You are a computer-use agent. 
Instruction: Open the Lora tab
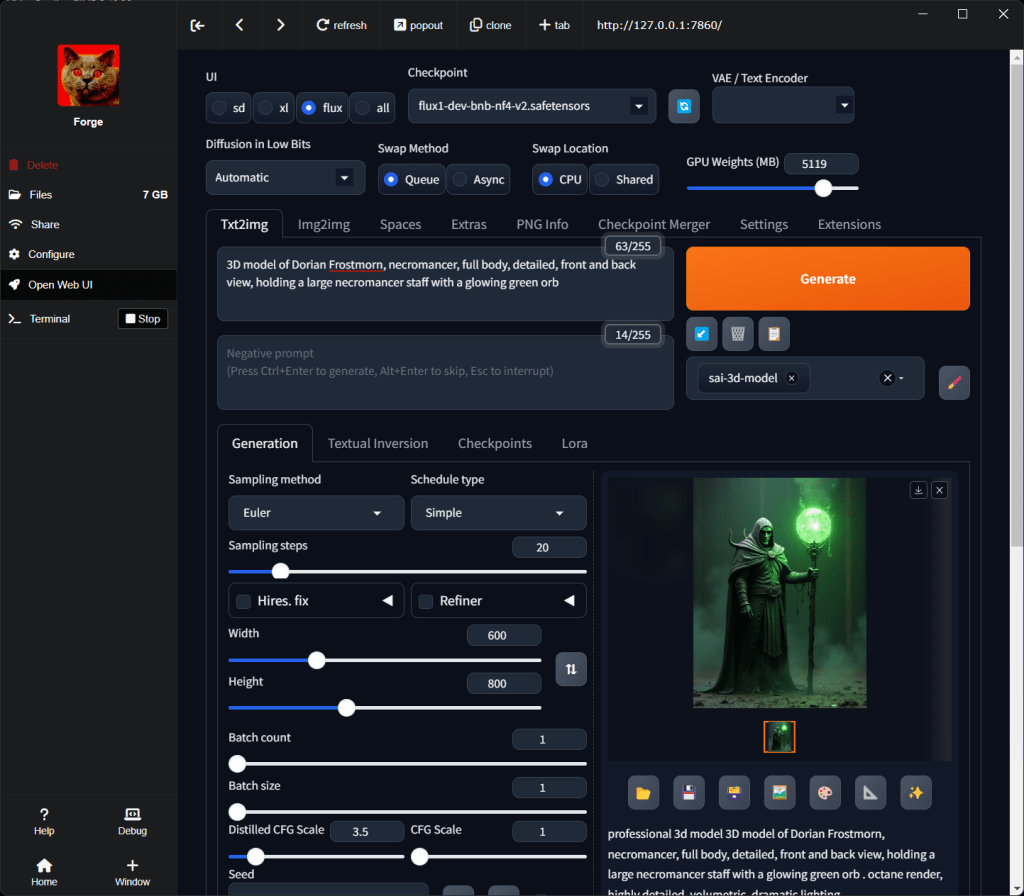point(574,443)
